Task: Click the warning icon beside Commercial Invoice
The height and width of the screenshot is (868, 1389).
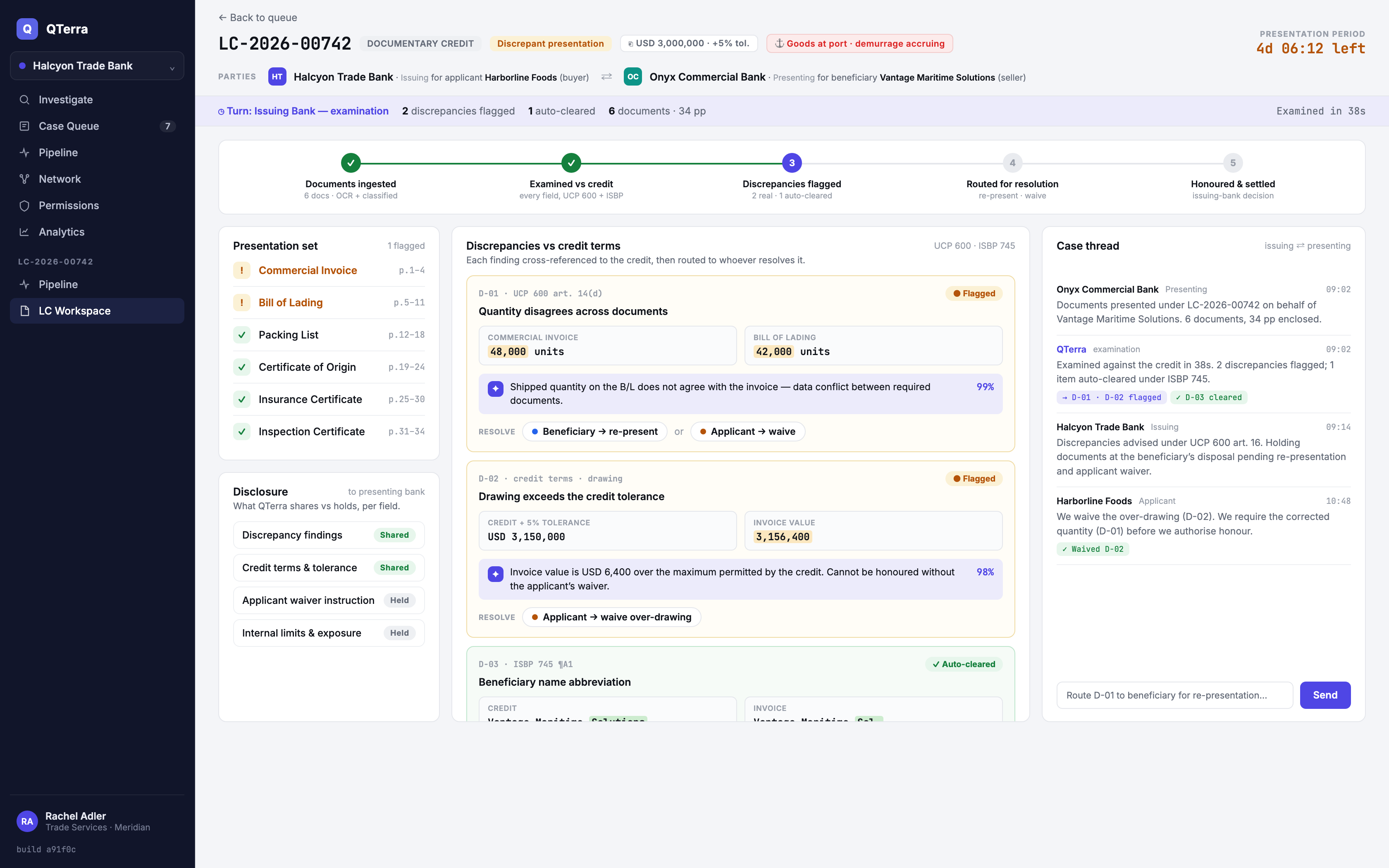Action: 242,270
